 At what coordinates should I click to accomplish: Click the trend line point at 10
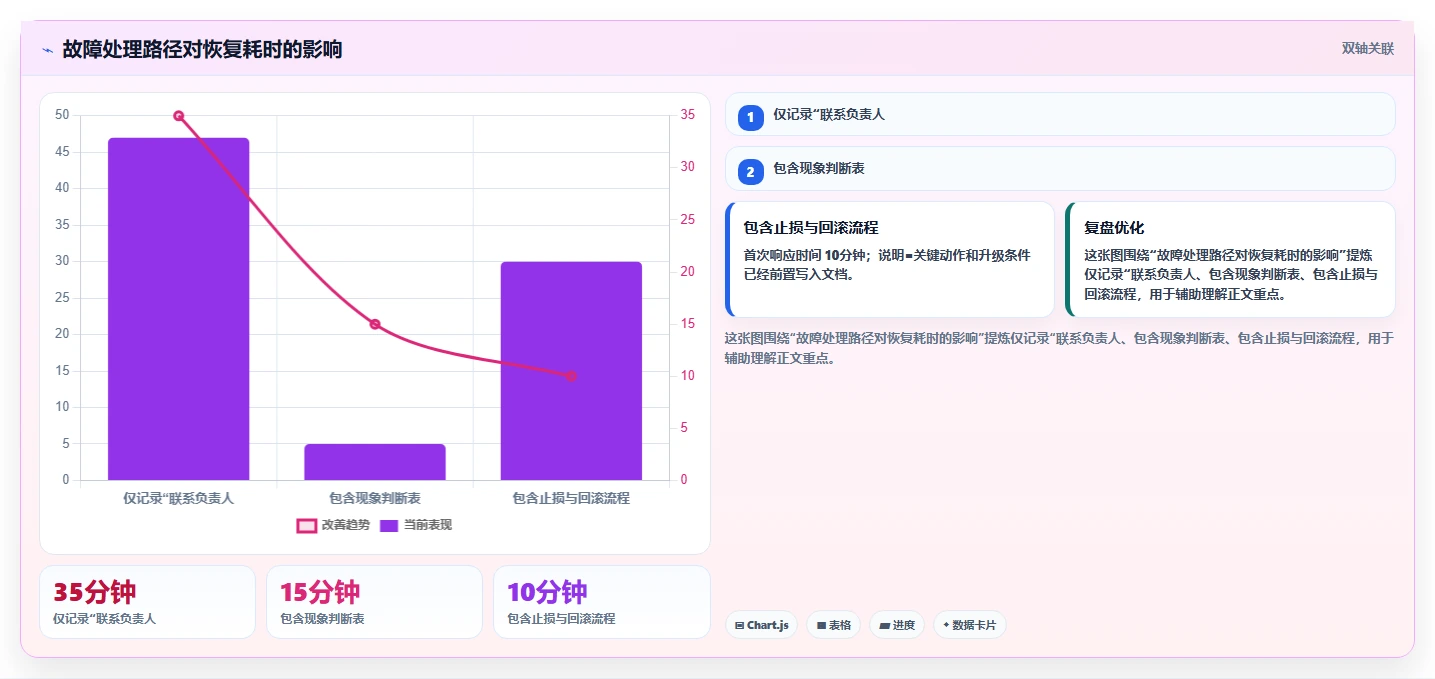571,376
